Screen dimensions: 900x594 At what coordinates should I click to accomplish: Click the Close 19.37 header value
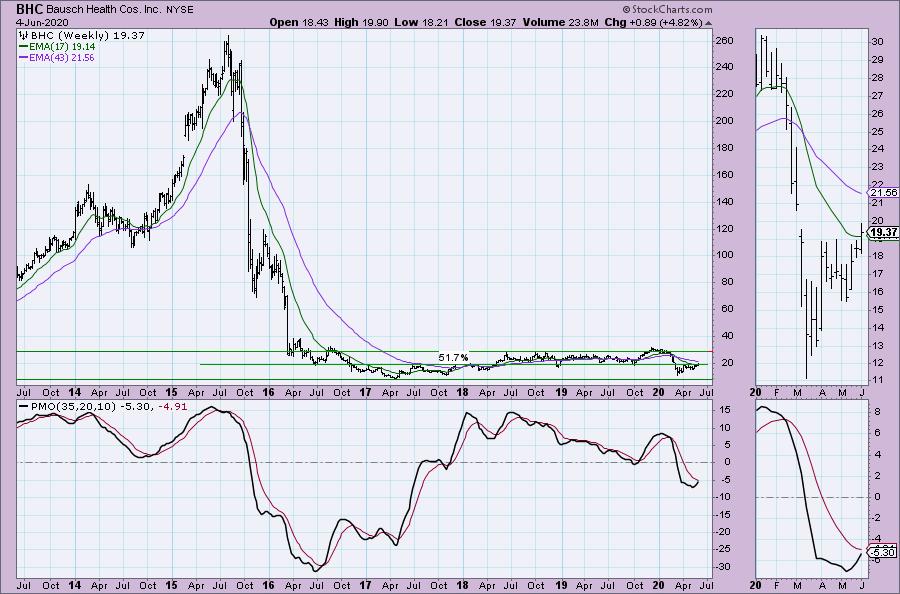pyautogui.click(x=486, y=22)
